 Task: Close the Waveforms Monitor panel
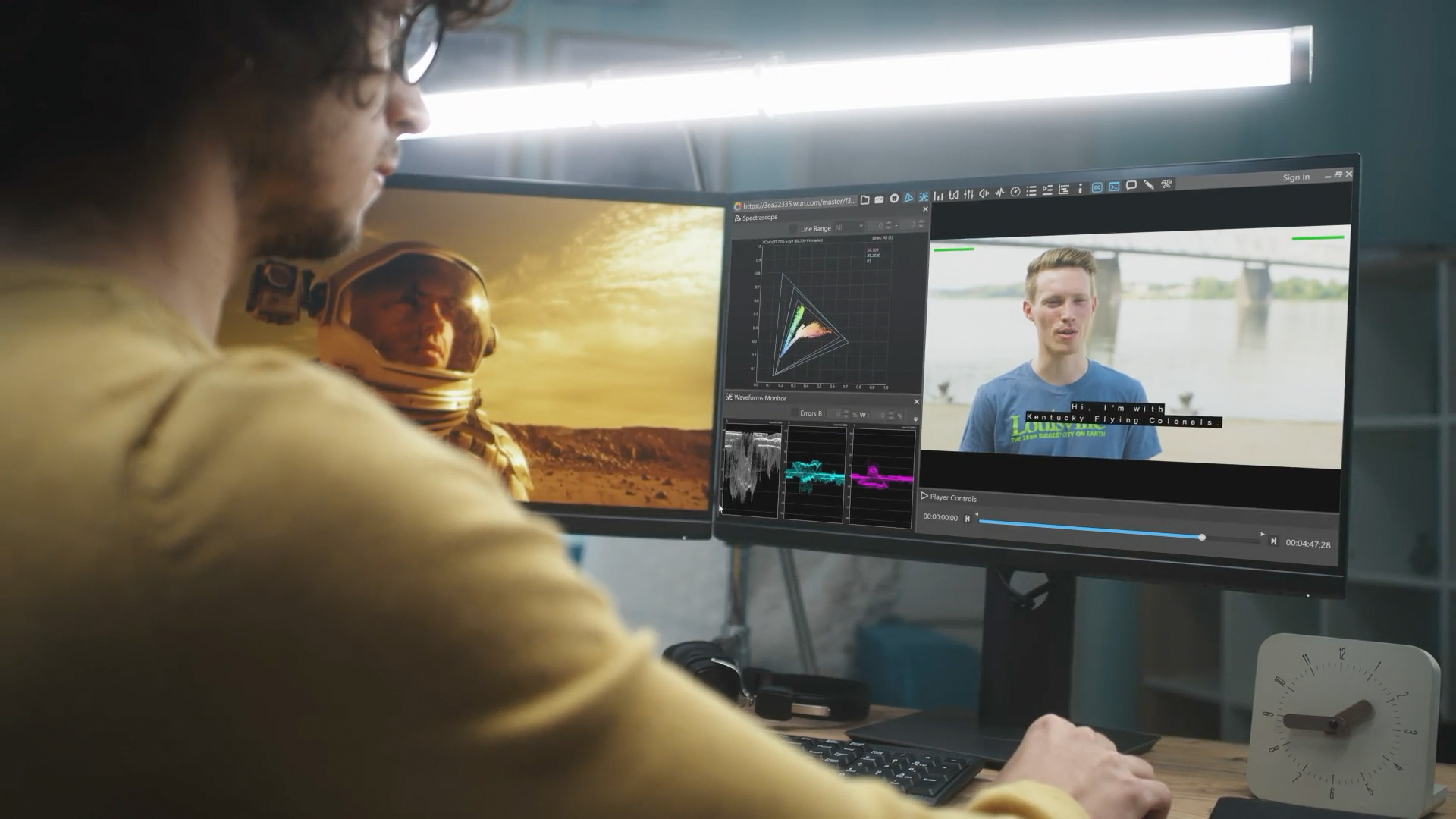(916, 402)
